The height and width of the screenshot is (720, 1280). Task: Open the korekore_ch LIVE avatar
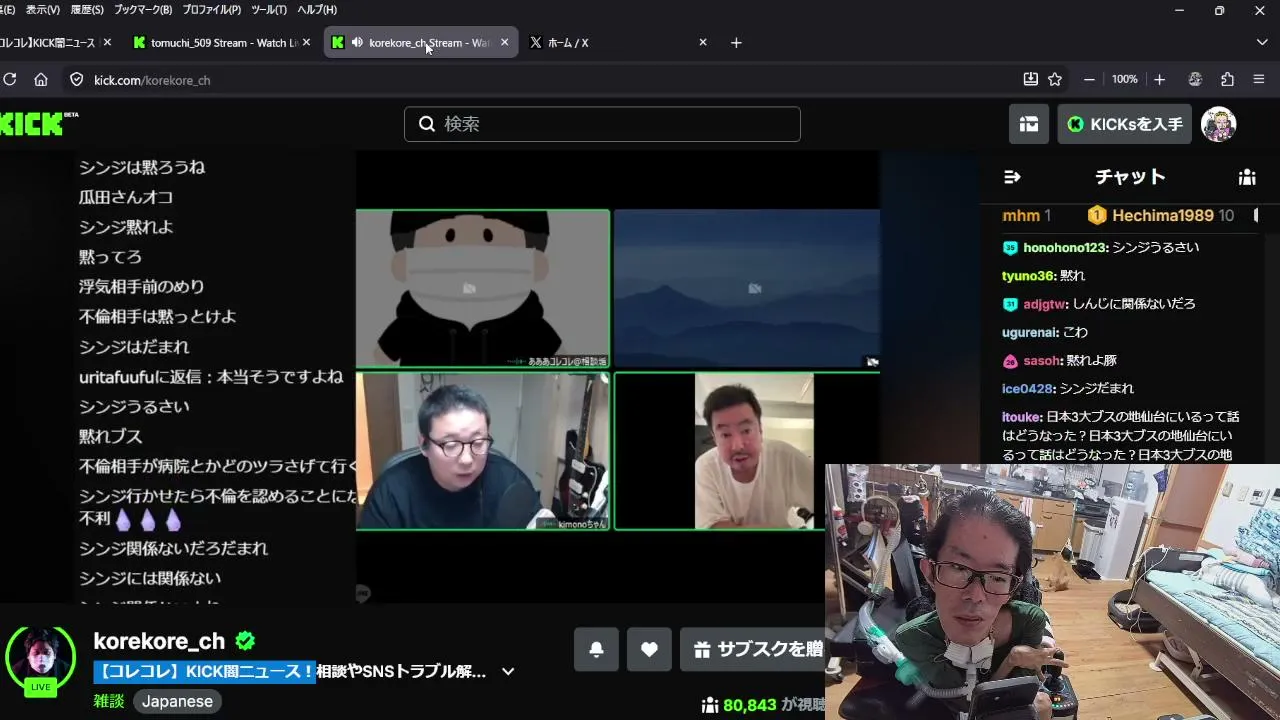tap(40, 660)
